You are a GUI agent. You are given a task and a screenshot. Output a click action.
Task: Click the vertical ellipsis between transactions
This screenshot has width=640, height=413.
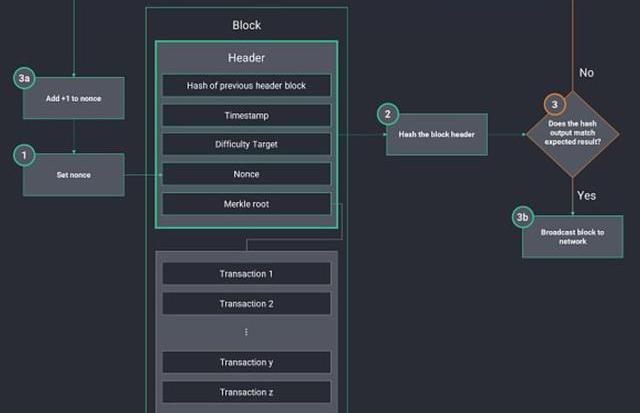tap(246, 332)
